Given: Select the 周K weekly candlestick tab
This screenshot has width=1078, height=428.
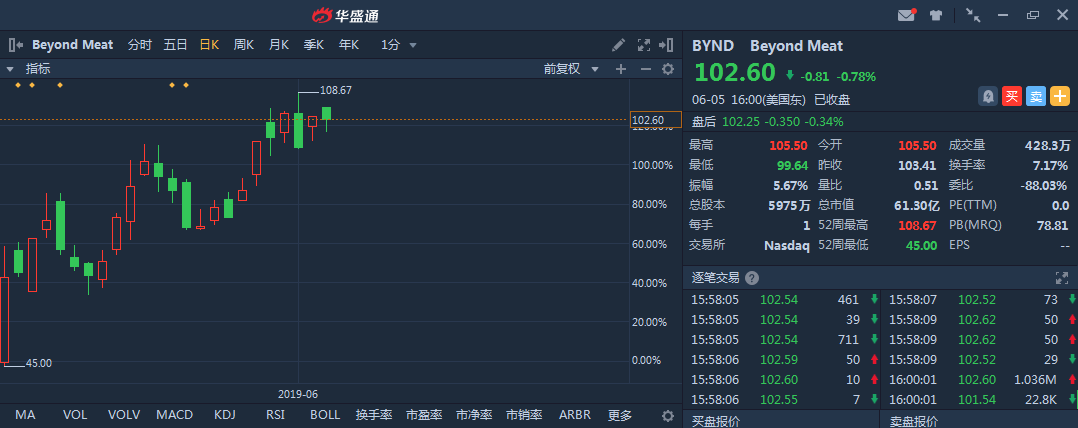Looking at the screenshot, I should 243,45.
